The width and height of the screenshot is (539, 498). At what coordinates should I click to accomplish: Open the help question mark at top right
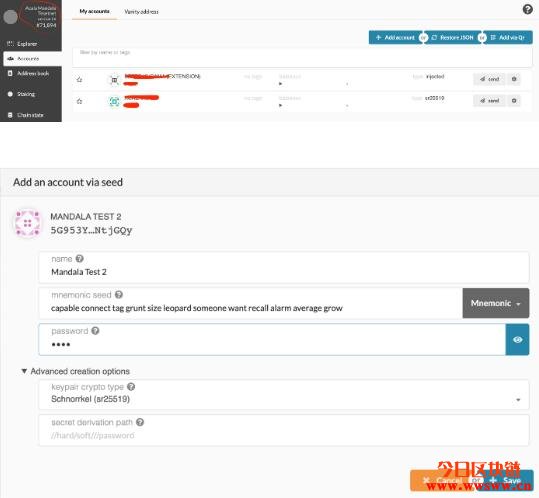click(x=527, y=9)
